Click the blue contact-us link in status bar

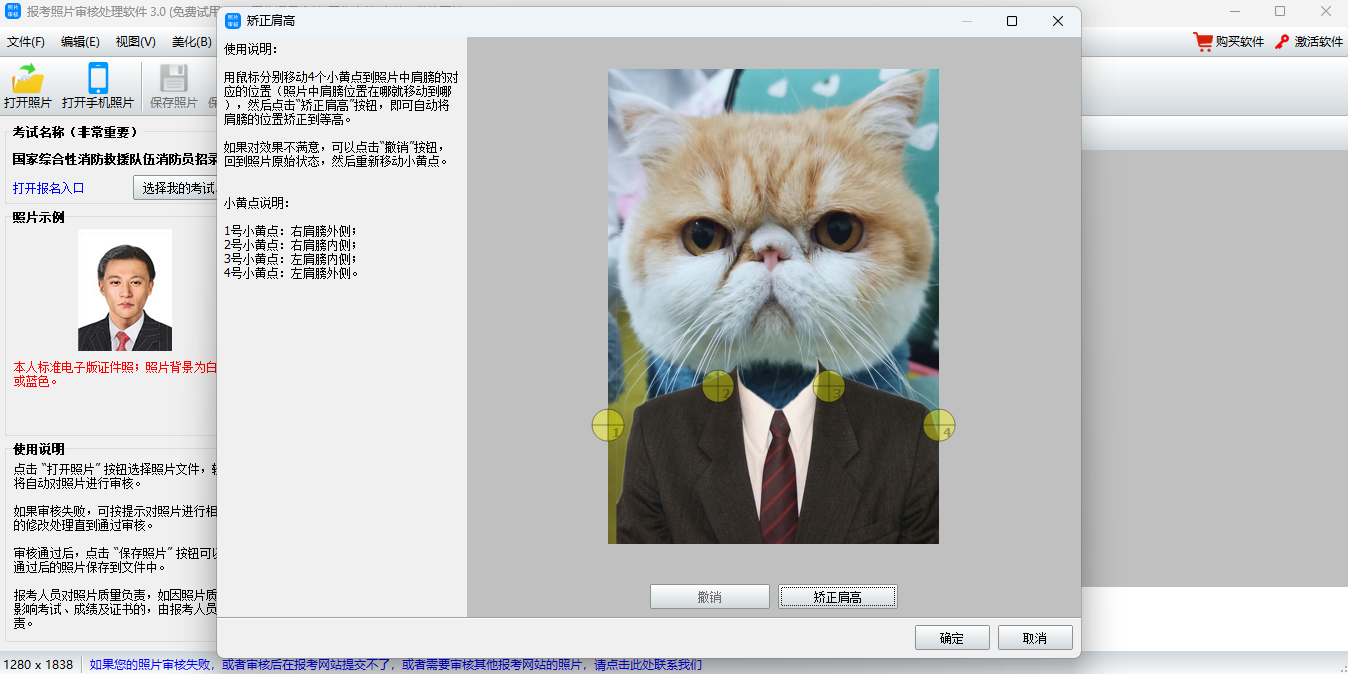[x=395, y=665]
